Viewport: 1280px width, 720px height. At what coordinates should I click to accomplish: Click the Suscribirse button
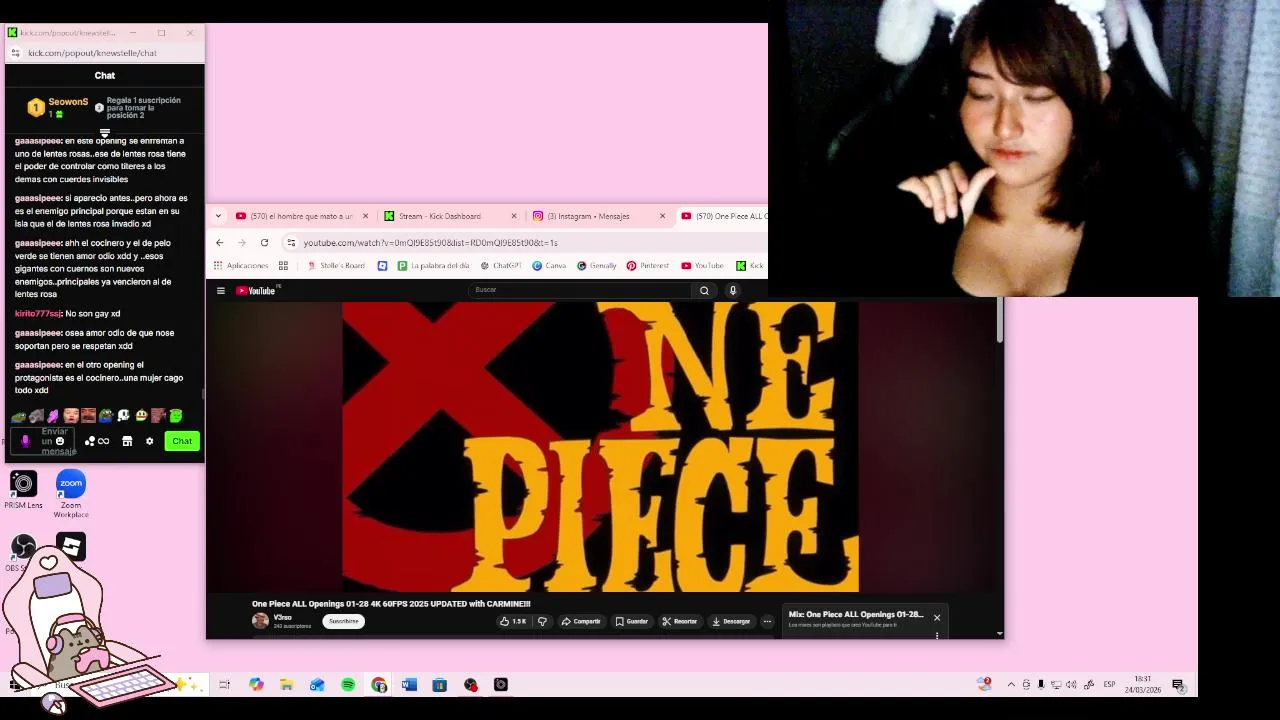coord(343,621)
